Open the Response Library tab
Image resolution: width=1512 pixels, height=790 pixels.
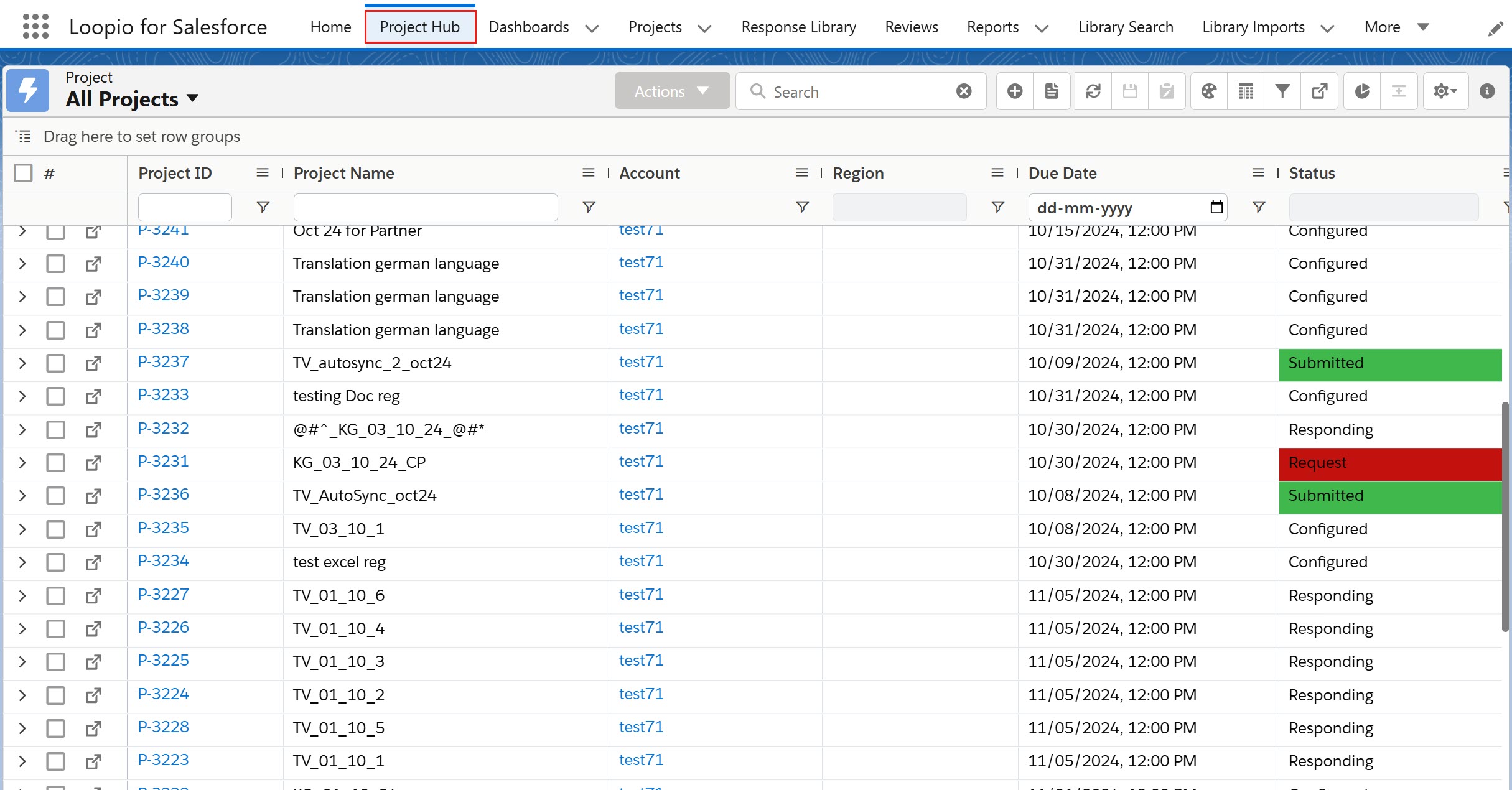click(798, 27)
